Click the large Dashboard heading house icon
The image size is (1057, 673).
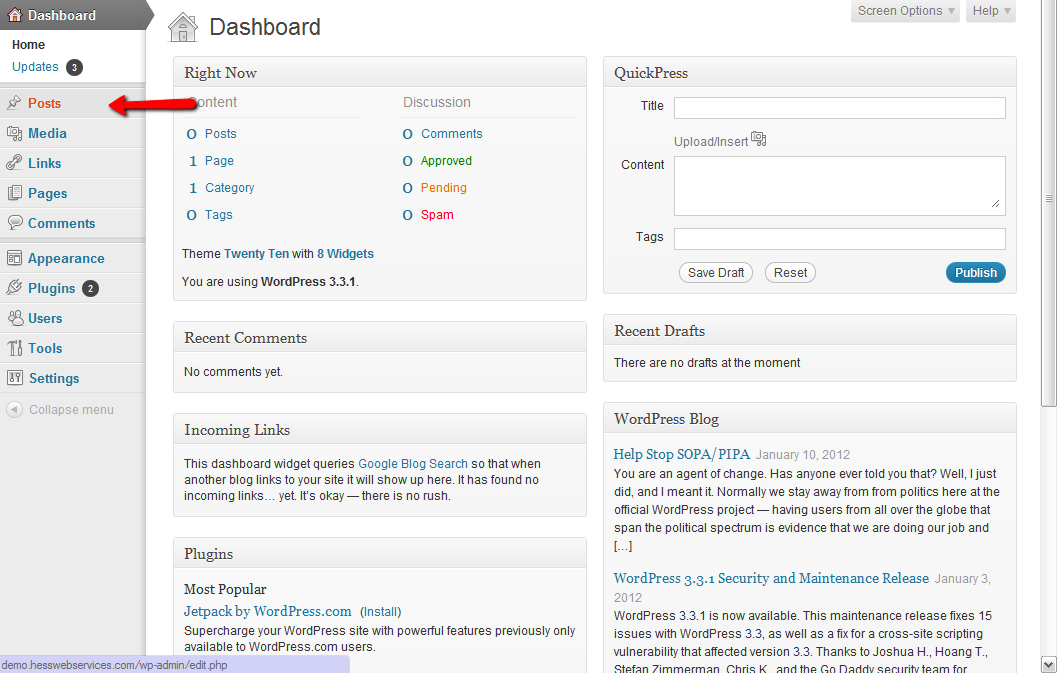(183, 28)
